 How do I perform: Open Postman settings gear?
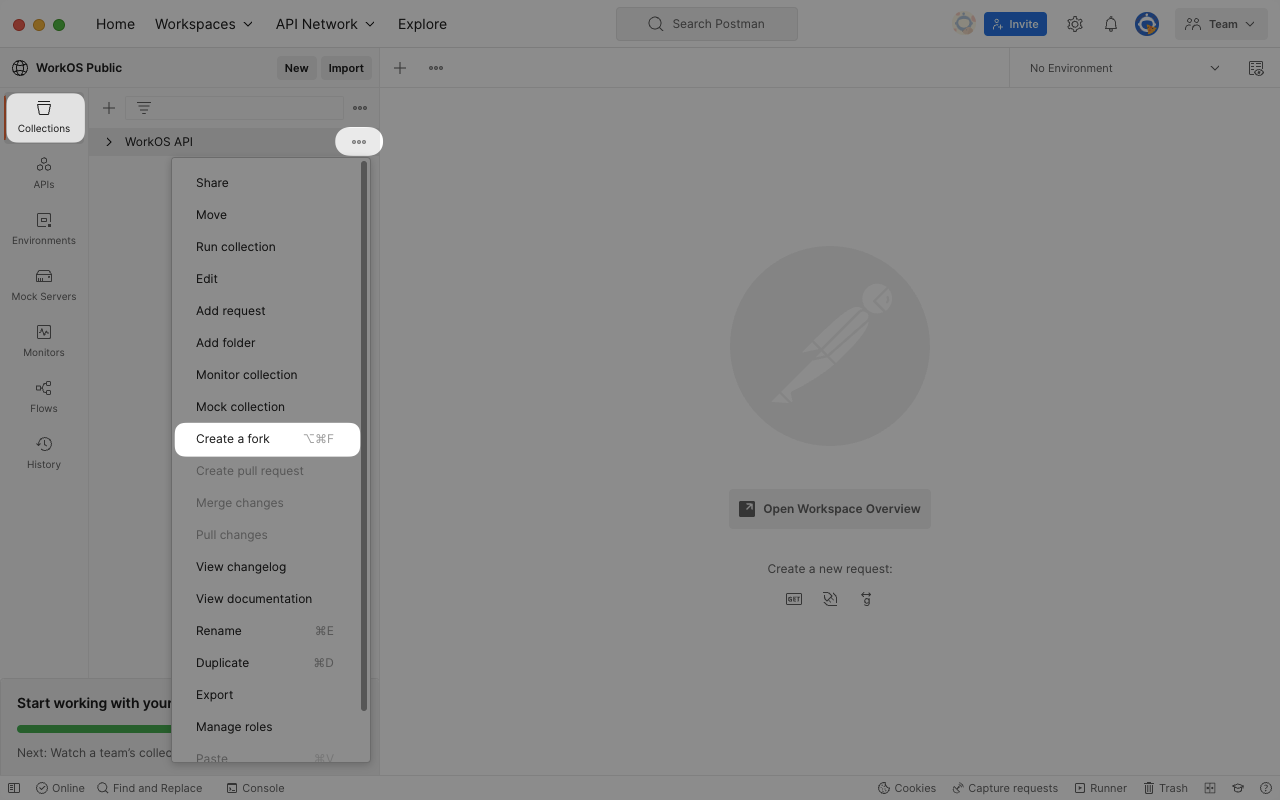[x=1074, y=24]
